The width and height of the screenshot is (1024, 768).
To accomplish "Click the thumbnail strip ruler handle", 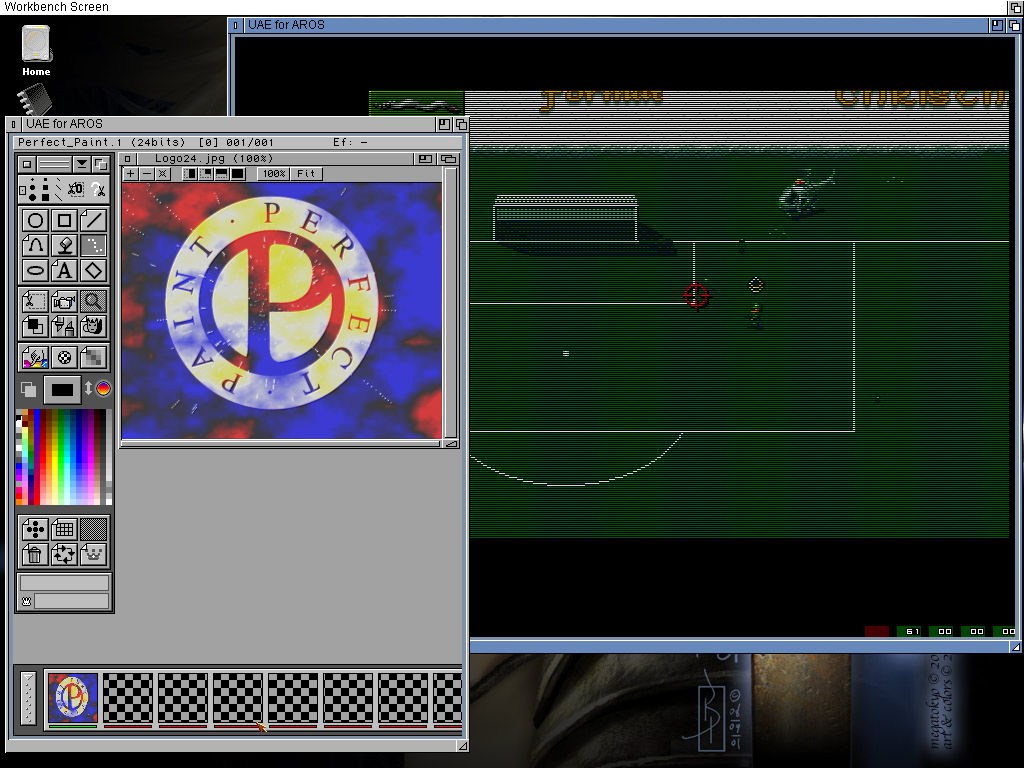I will (27, 697).
